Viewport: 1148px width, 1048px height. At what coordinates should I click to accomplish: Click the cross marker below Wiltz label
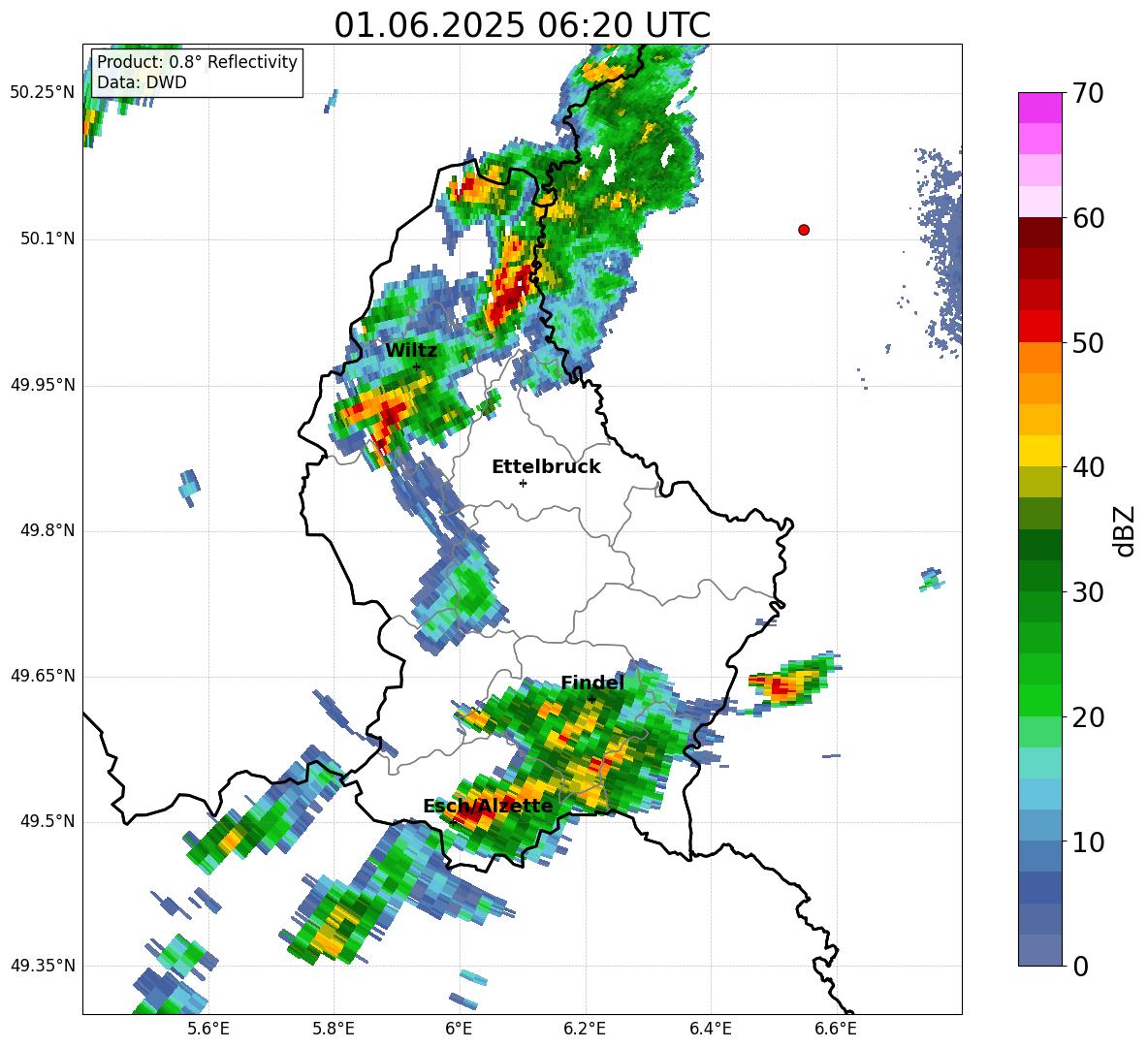coord(417,366)
